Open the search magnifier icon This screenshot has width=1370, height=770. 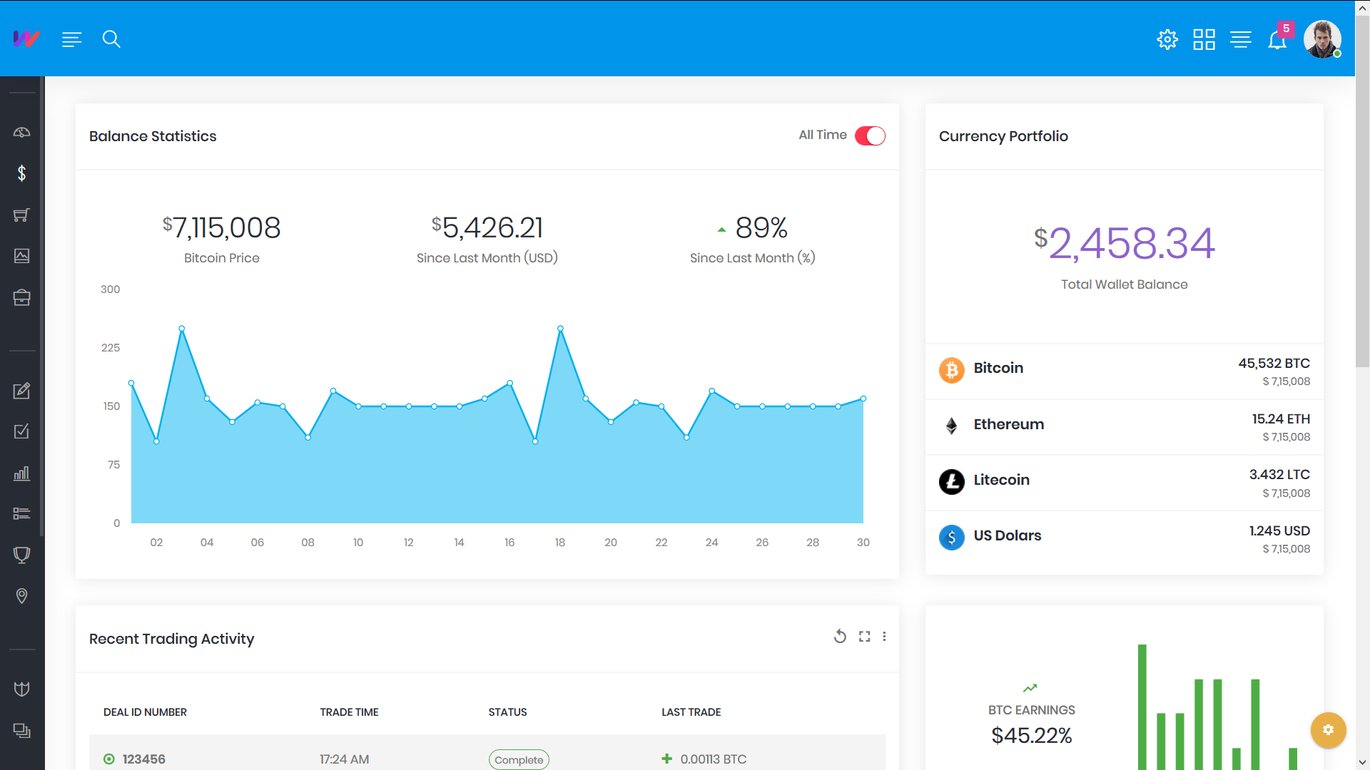[111, 39]
